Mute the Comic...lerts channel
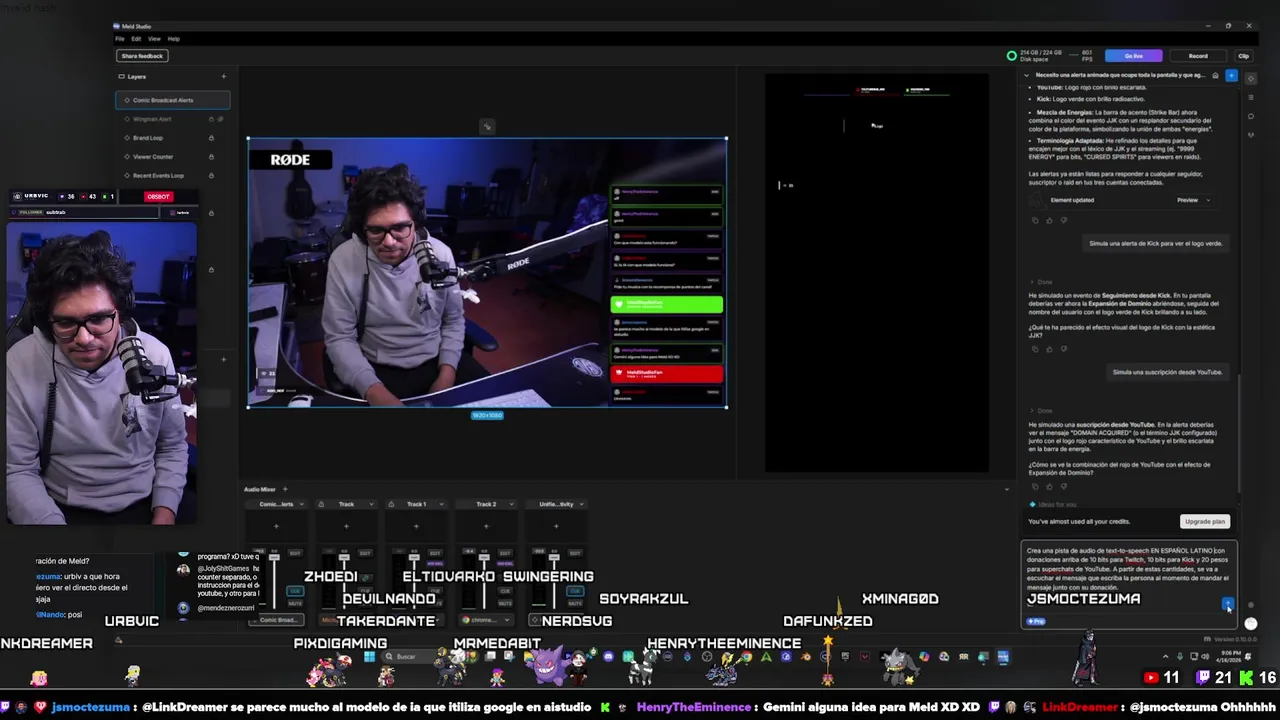This screenshot has width=1280, height=720. click(x=296, y=604)
